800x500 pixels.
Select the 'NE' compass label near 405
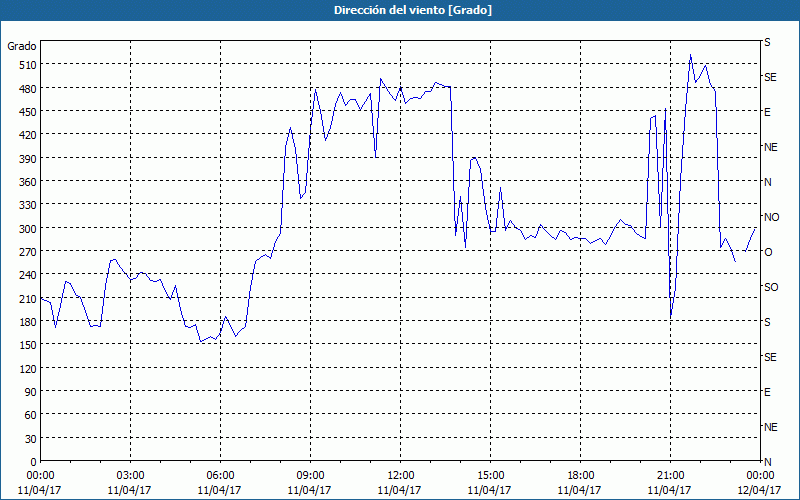click(x=770, y=147)
